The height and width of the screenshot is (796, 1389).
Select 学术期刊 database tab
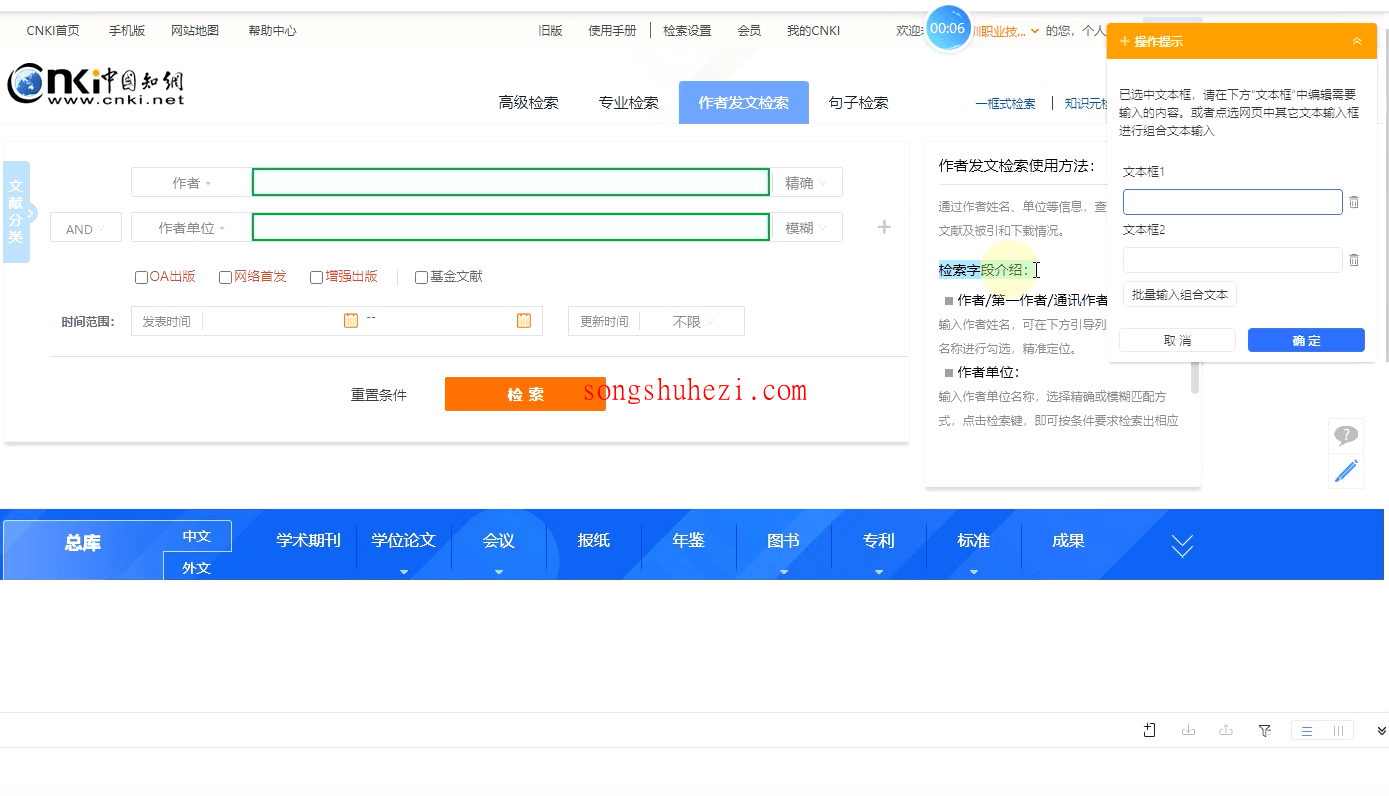point(309,541)
